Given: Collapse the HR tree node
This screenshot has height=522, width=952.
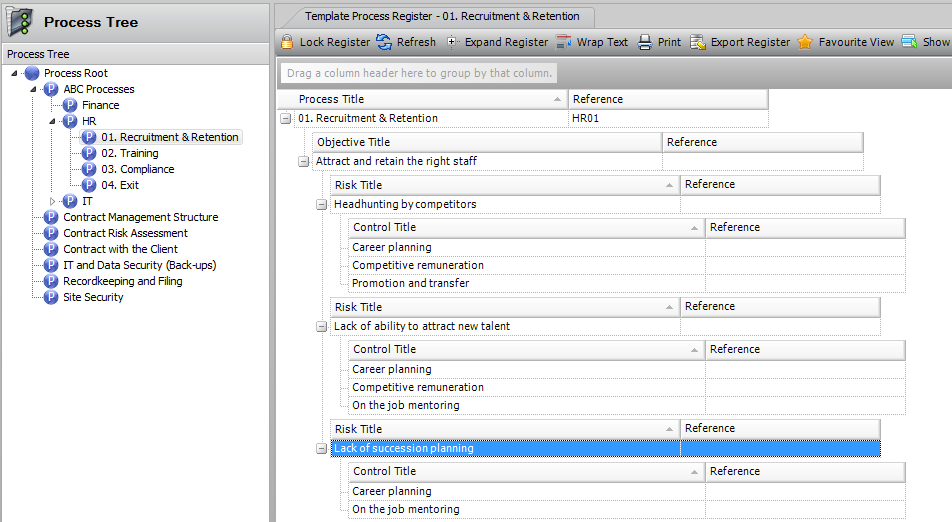Looking at the screenshot, I should point(52,121).
